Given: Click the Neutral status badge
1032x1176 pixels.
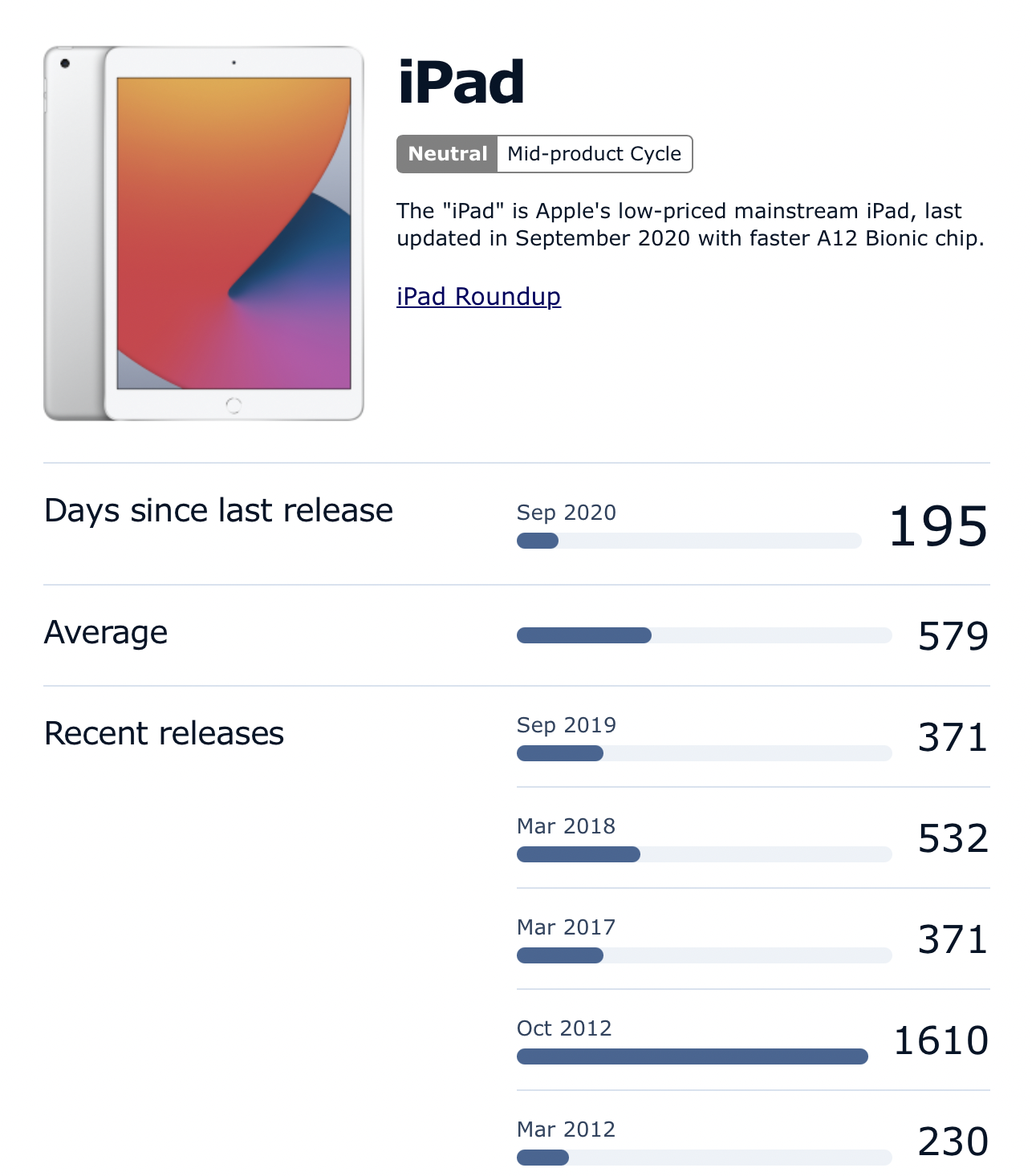Looking at the screenshot, I should (447, 154).
